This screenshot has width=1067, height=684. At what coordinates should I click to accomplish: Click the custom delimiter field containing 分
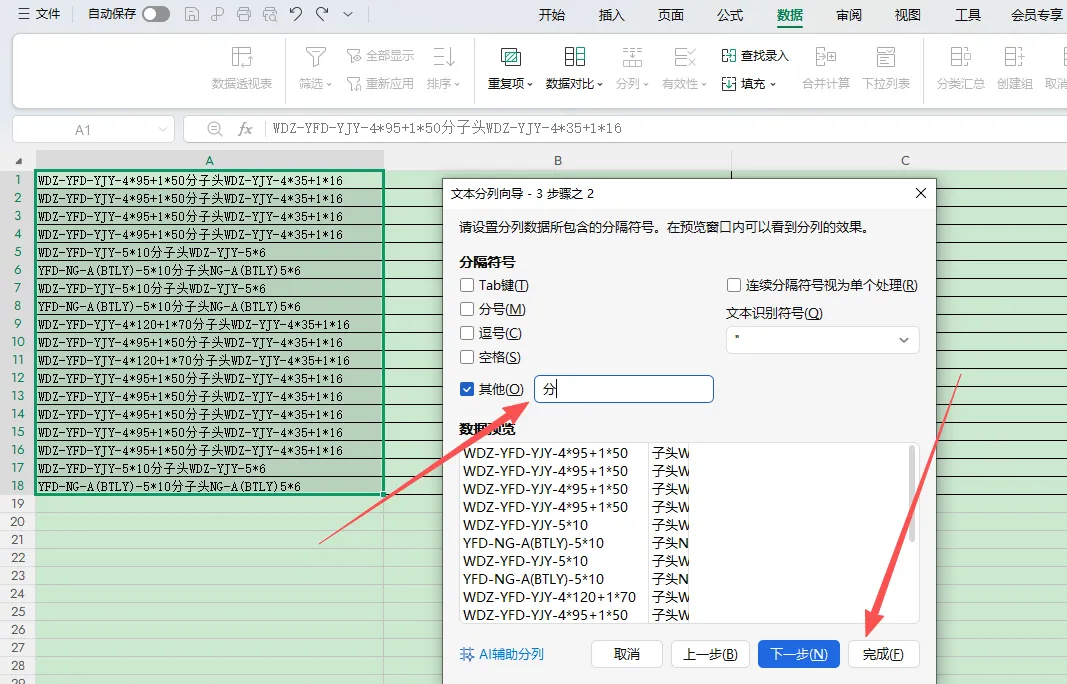click(x=623, y=389)
